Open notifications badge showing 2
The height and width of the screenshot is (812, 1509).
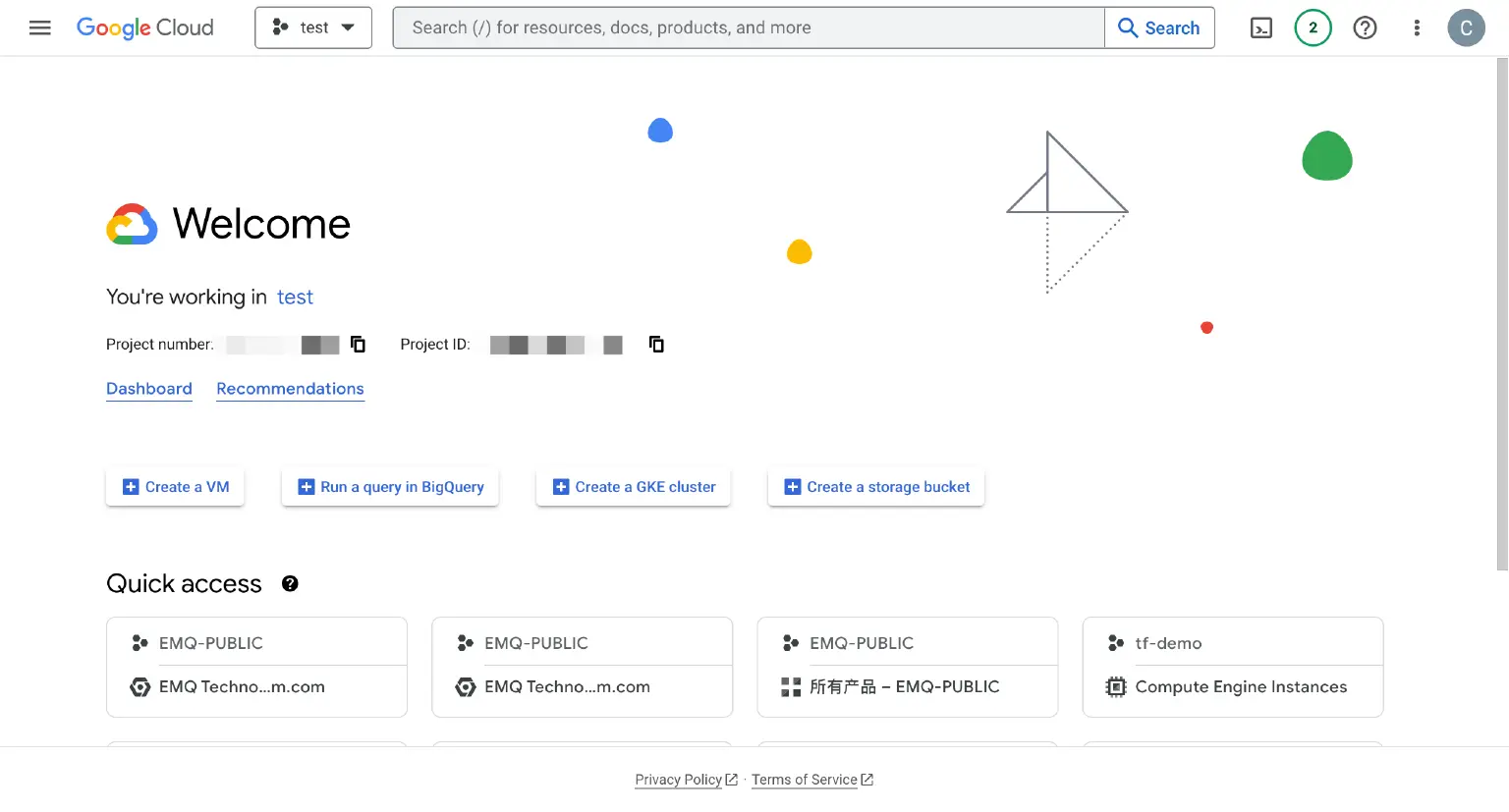(x=1313, y=27)
